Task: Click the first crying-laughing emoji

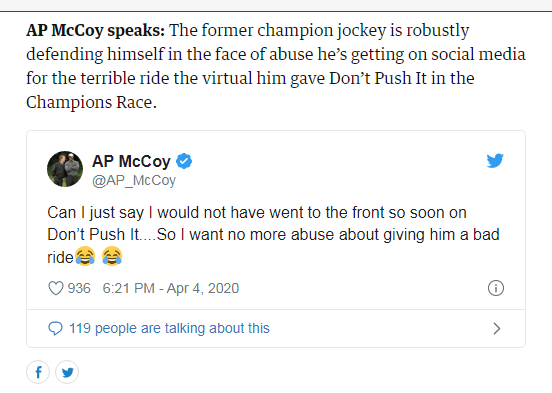Action: point(85,256)
